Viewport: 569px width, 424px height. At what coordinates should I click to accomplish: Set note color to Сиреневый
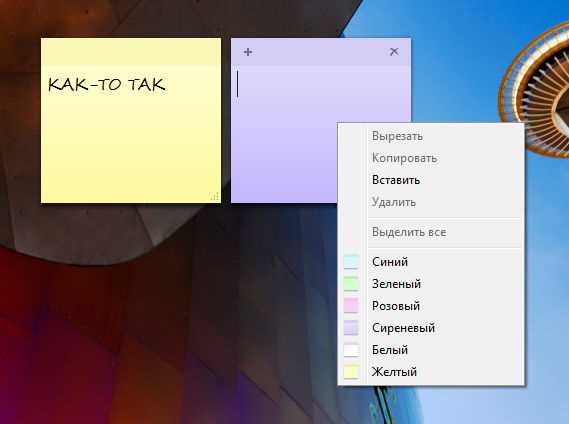(x=431, y=328)
